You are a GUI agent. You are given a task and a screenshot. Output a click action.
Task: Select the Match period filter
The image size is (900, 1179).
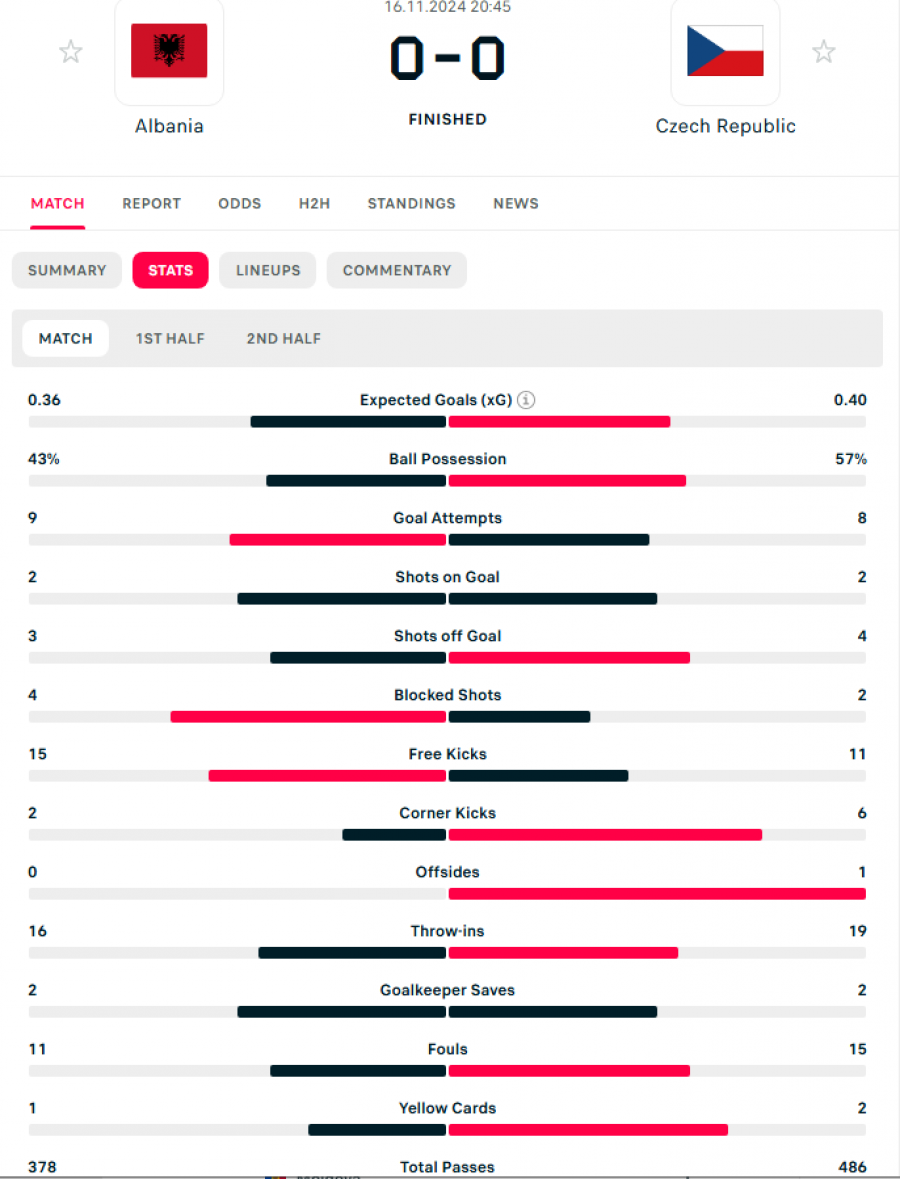[x=65, y=338]
